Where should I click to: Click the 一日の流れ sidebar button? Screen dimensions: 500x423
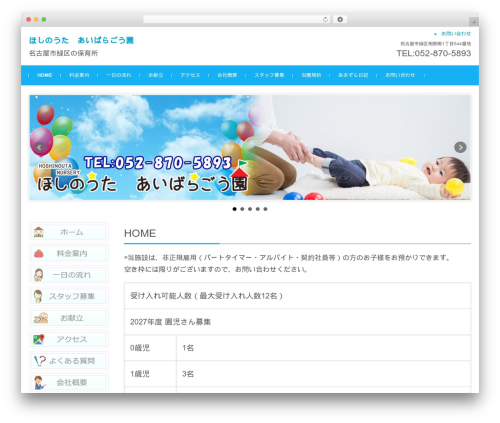(69, 275)
